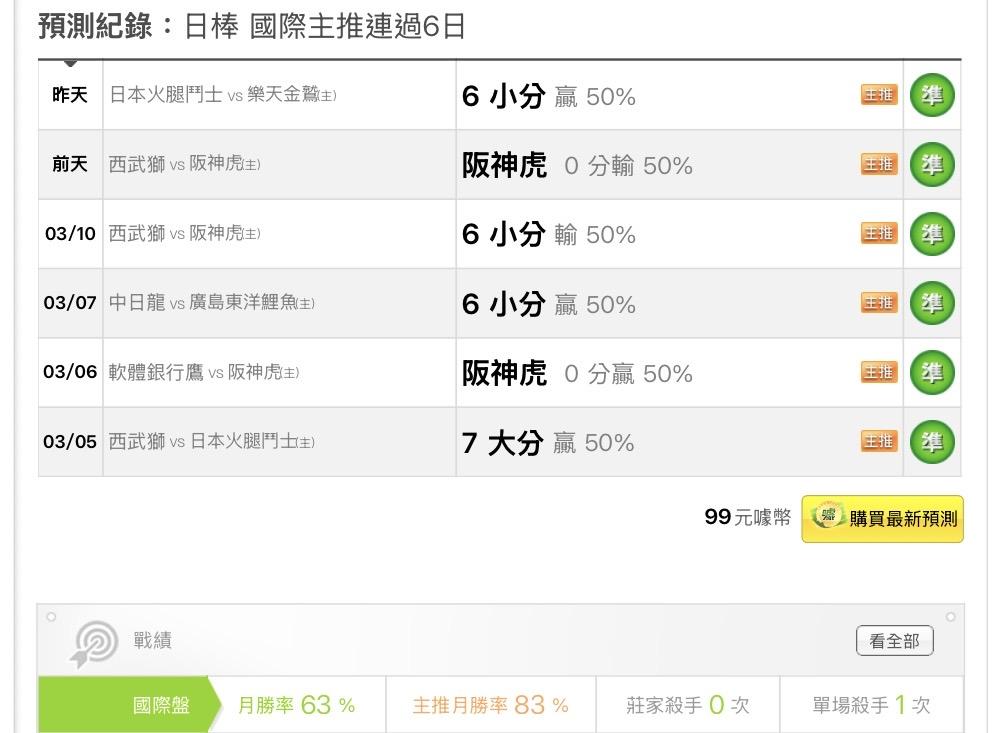This screenshot has width=1000, height=733.
Task: Select the 國際盤 tab
Action: 161,705
